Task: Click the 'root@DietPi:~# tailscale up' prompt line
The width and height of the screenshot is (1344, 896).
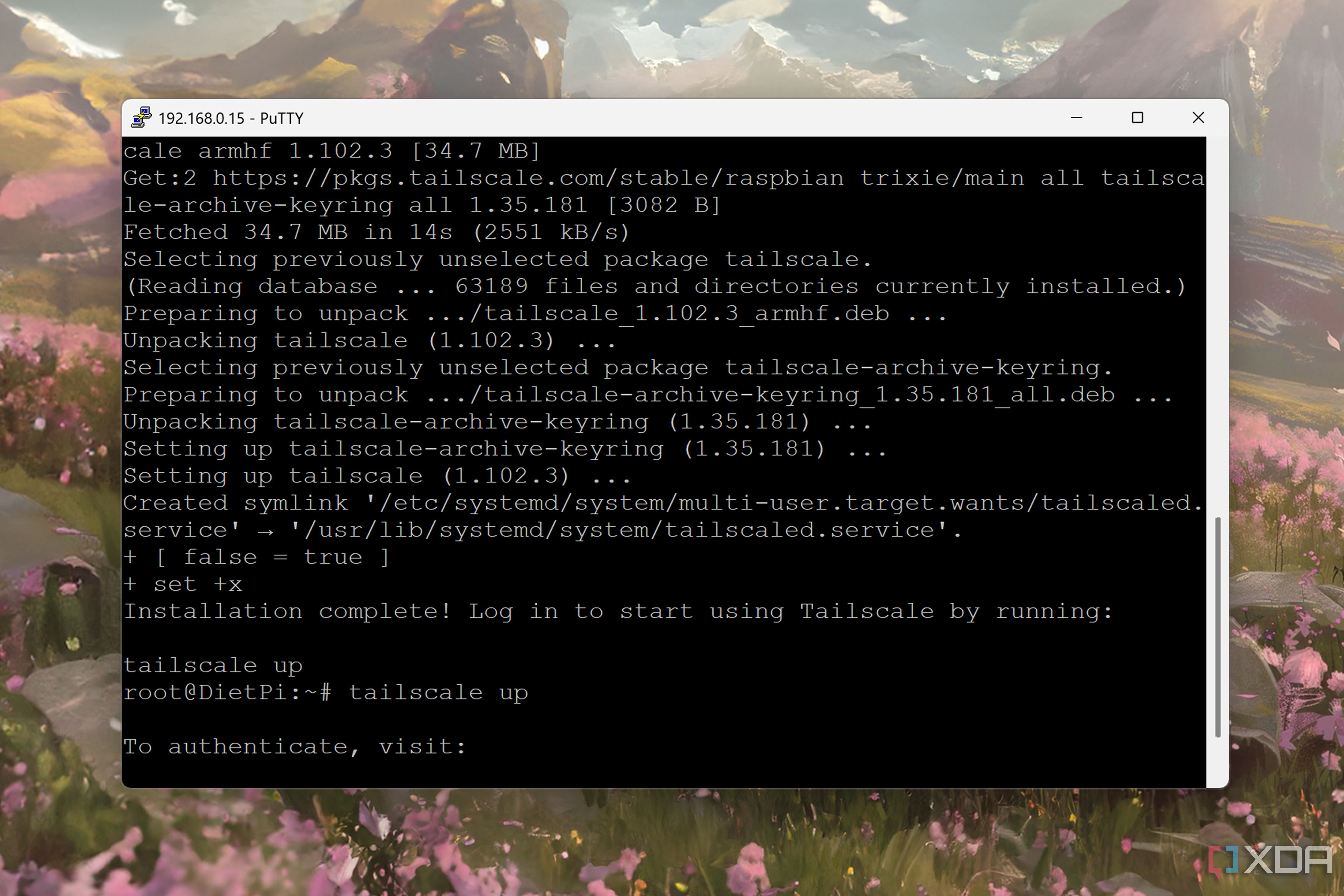Action: (x=326, y=693)
